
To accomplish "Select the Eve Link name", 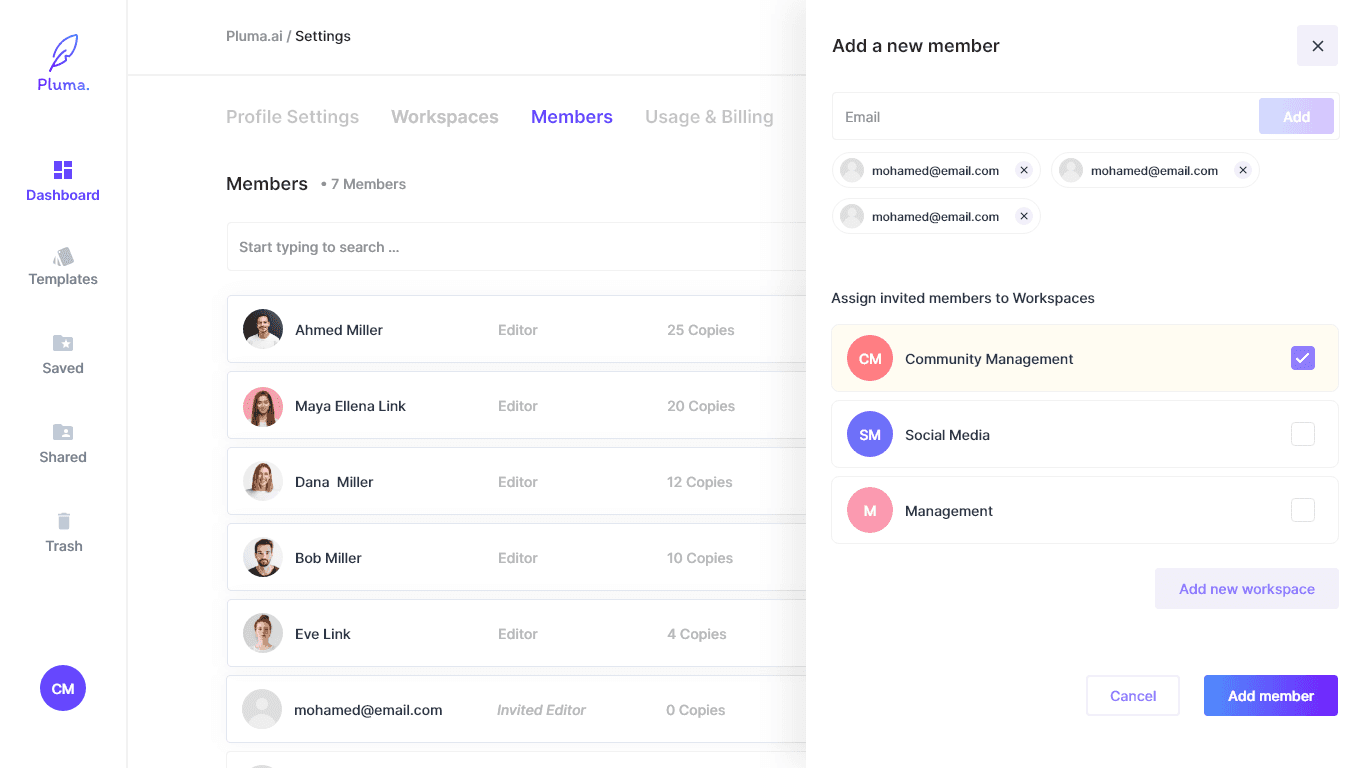I will coord(323,634).
